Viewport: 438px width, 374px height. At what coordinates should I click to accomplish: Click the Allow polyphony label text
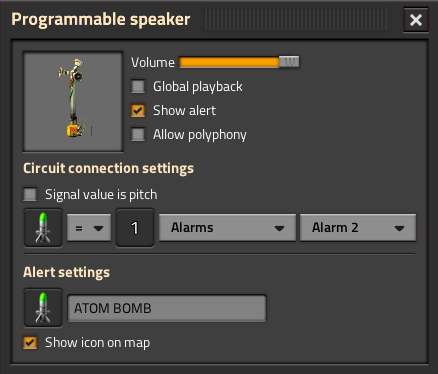(x=200, y=135)
